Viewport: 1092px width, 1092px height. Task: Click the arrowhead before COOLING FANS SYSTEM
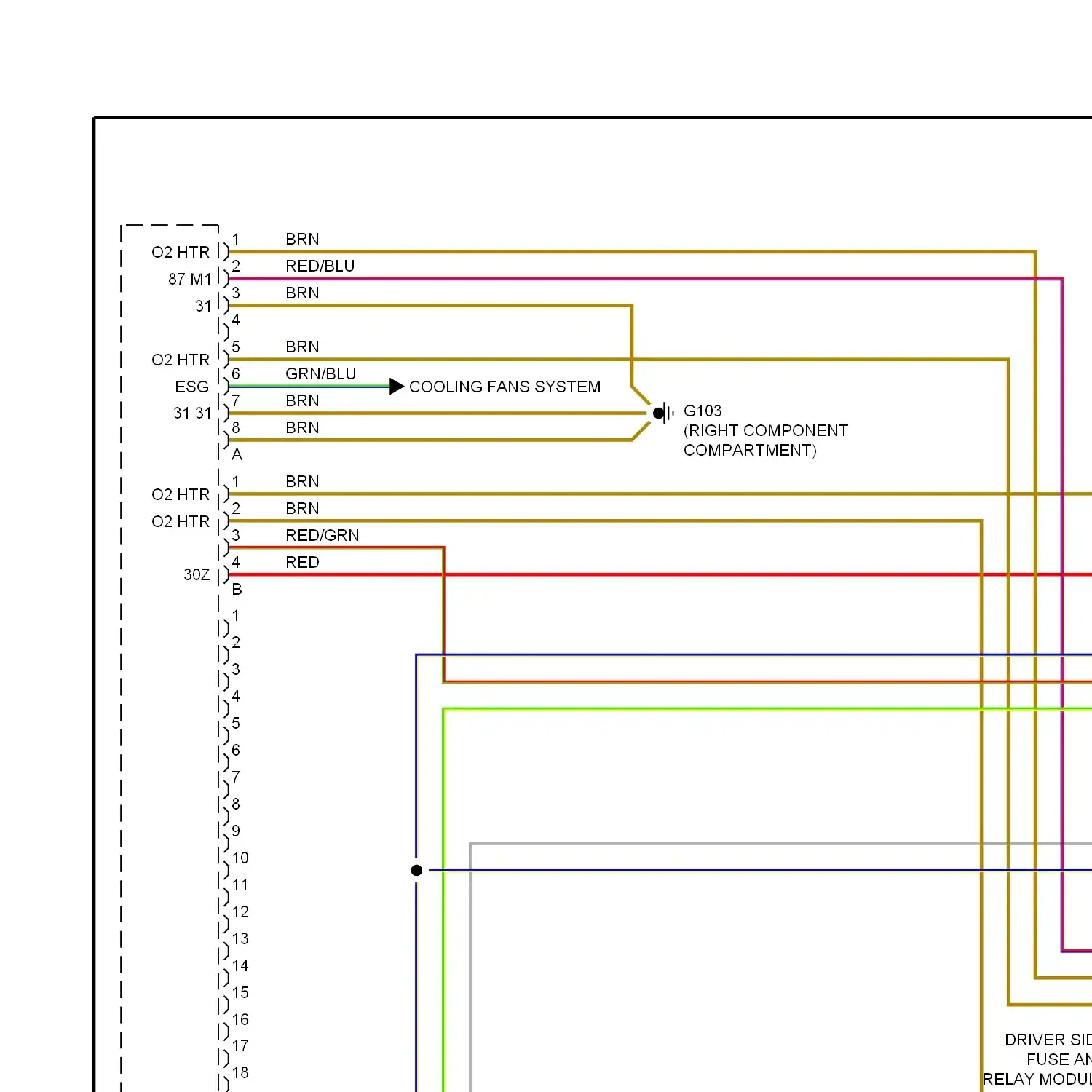click(397, 387)
